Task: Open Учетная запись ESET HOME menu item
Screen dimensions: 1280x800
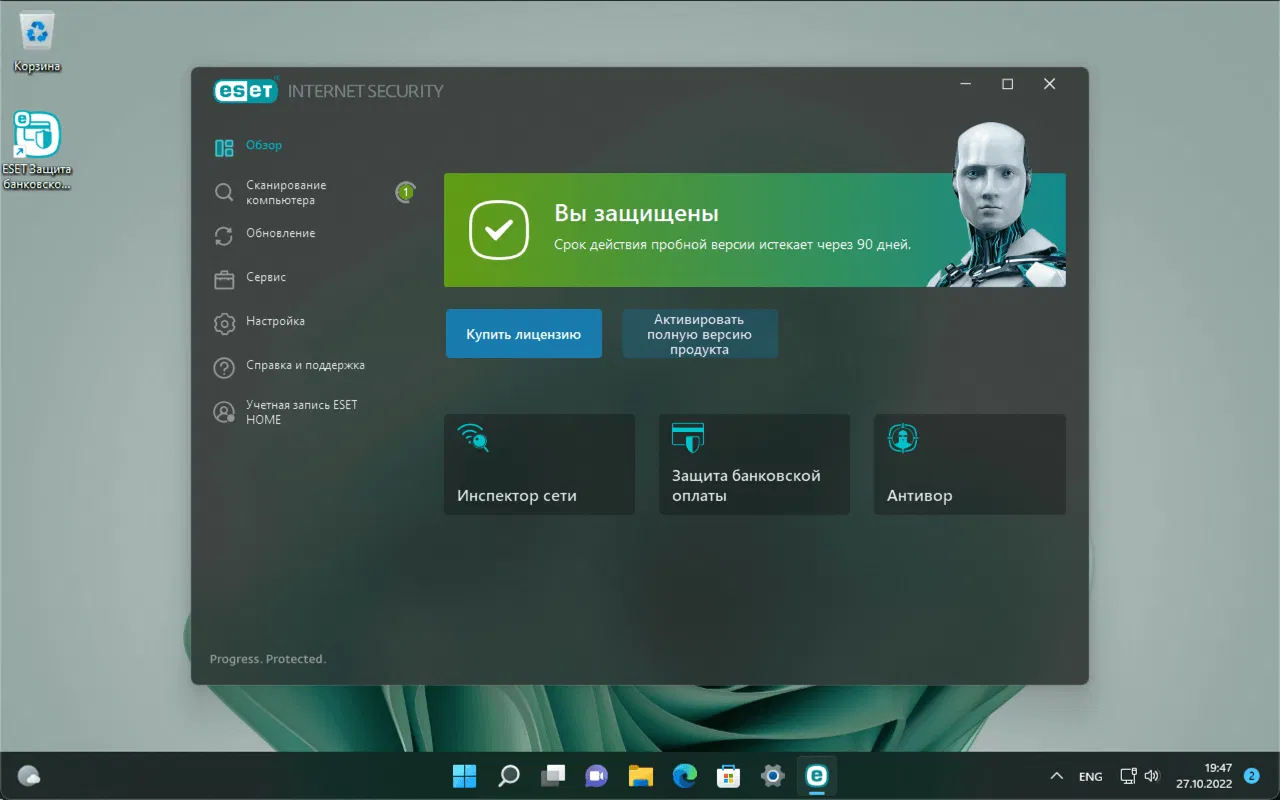Action: point(223,410)
